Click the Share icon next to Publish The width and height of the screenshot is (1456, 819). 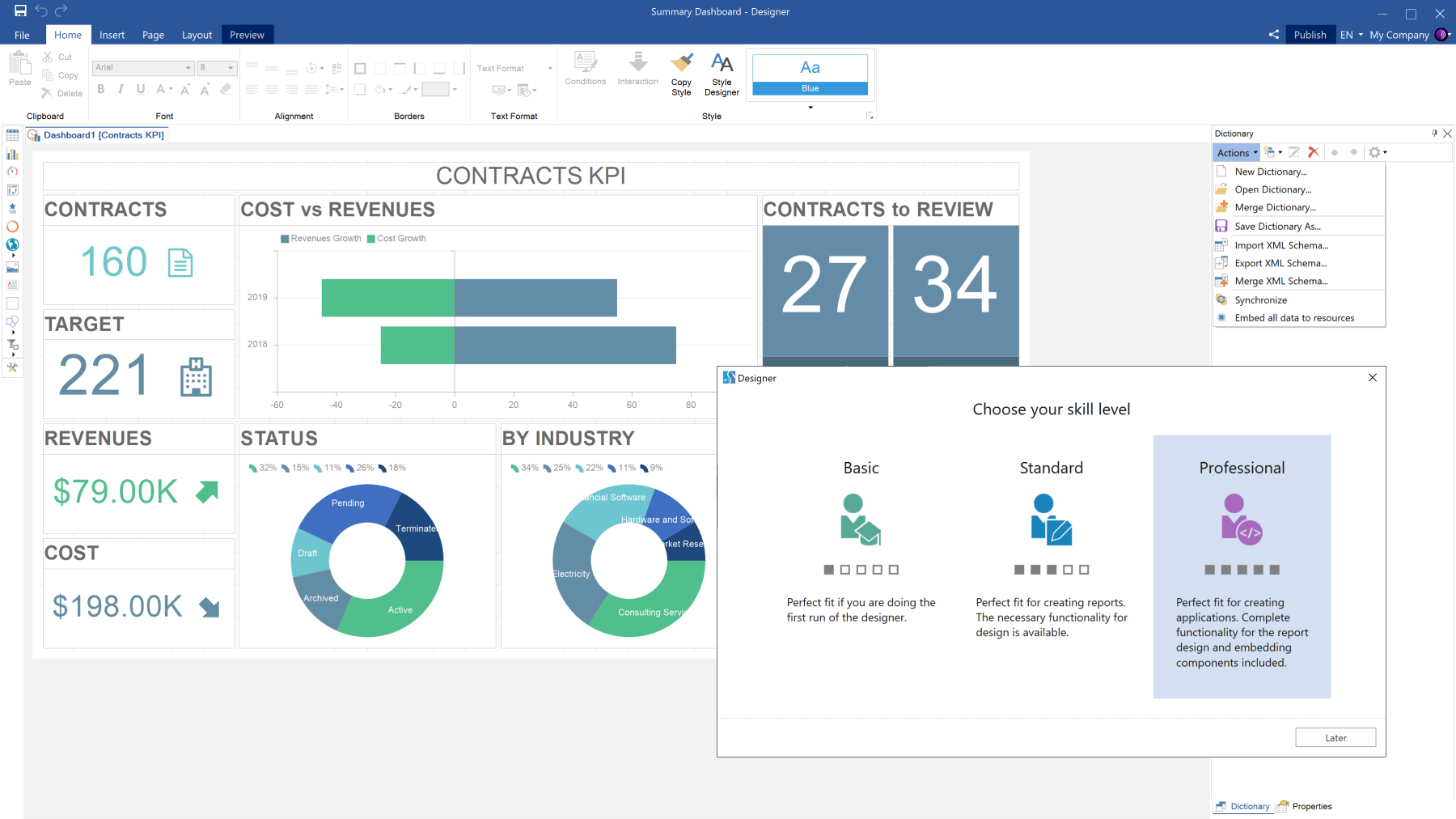1274,35
